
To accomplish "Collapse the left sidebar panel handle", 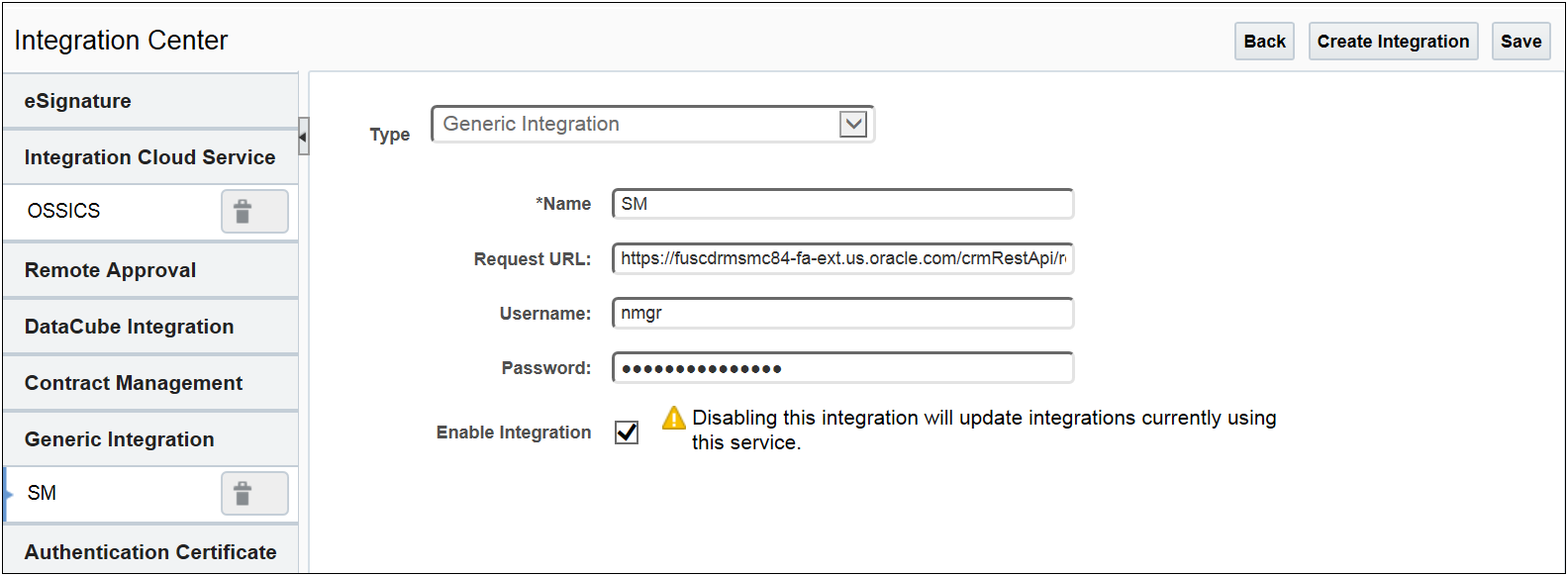I will [x=303, y=137].
